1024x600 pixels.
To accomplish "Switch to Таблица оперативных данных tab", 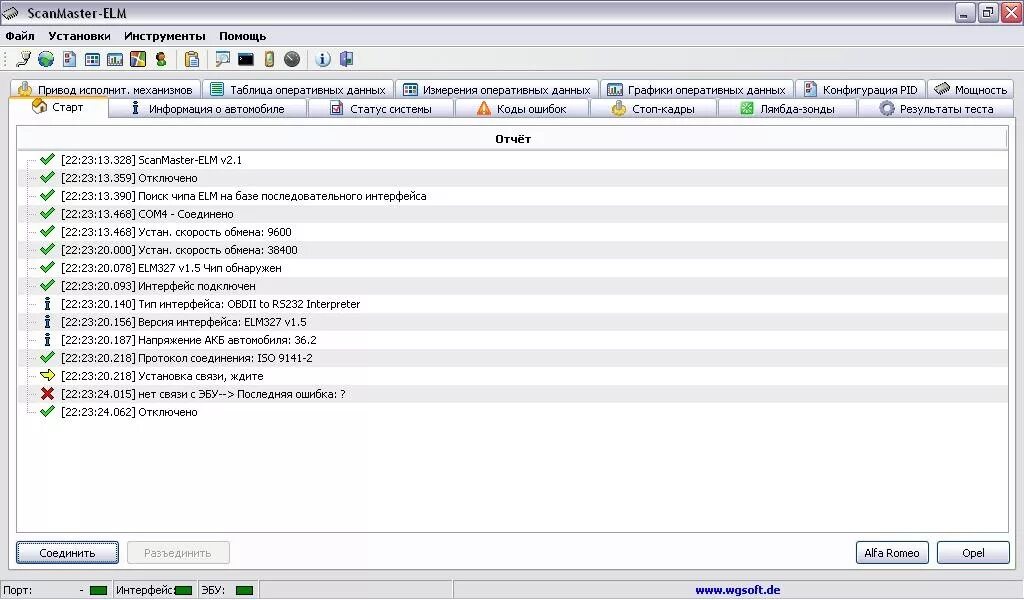I will click(298, 89).
